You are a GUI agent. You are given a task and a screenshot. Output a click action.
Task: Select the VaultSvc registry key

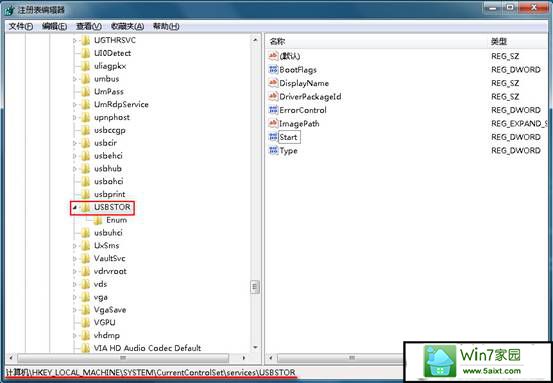click(109, 259)
